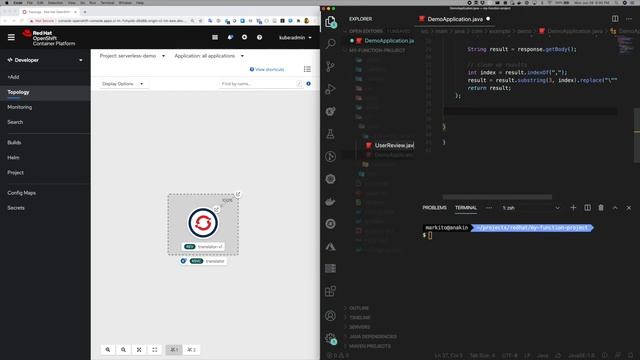
Task: Open the Test flask icon in activity bar
Action: pos(331,134)
